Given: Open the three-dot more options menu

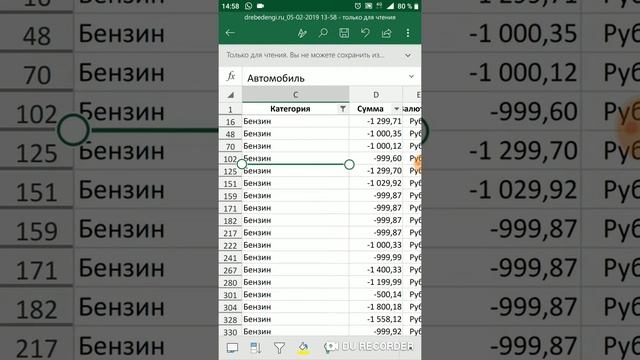Looking at the screenshot, I should [x=408, y=33].
